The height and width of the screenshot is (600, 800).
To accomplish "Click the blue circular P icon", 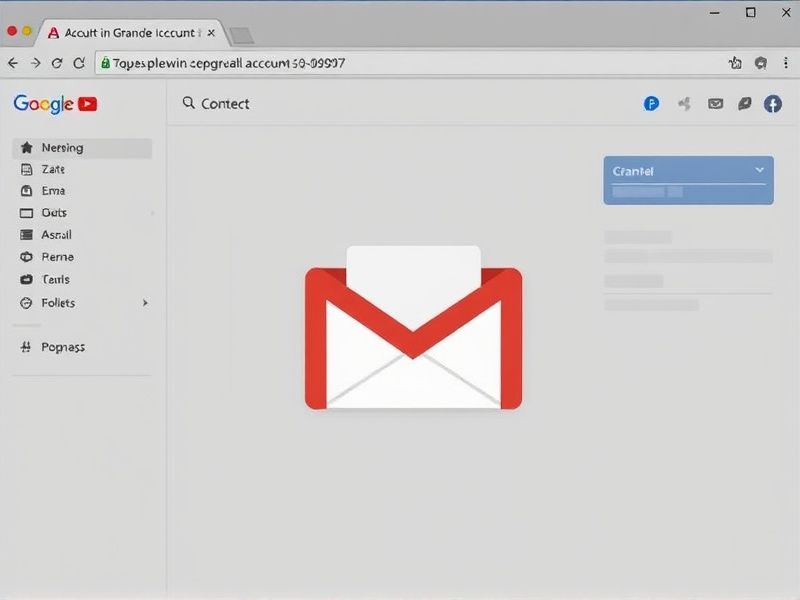I will pyautogui.click(x=651, y=104).
